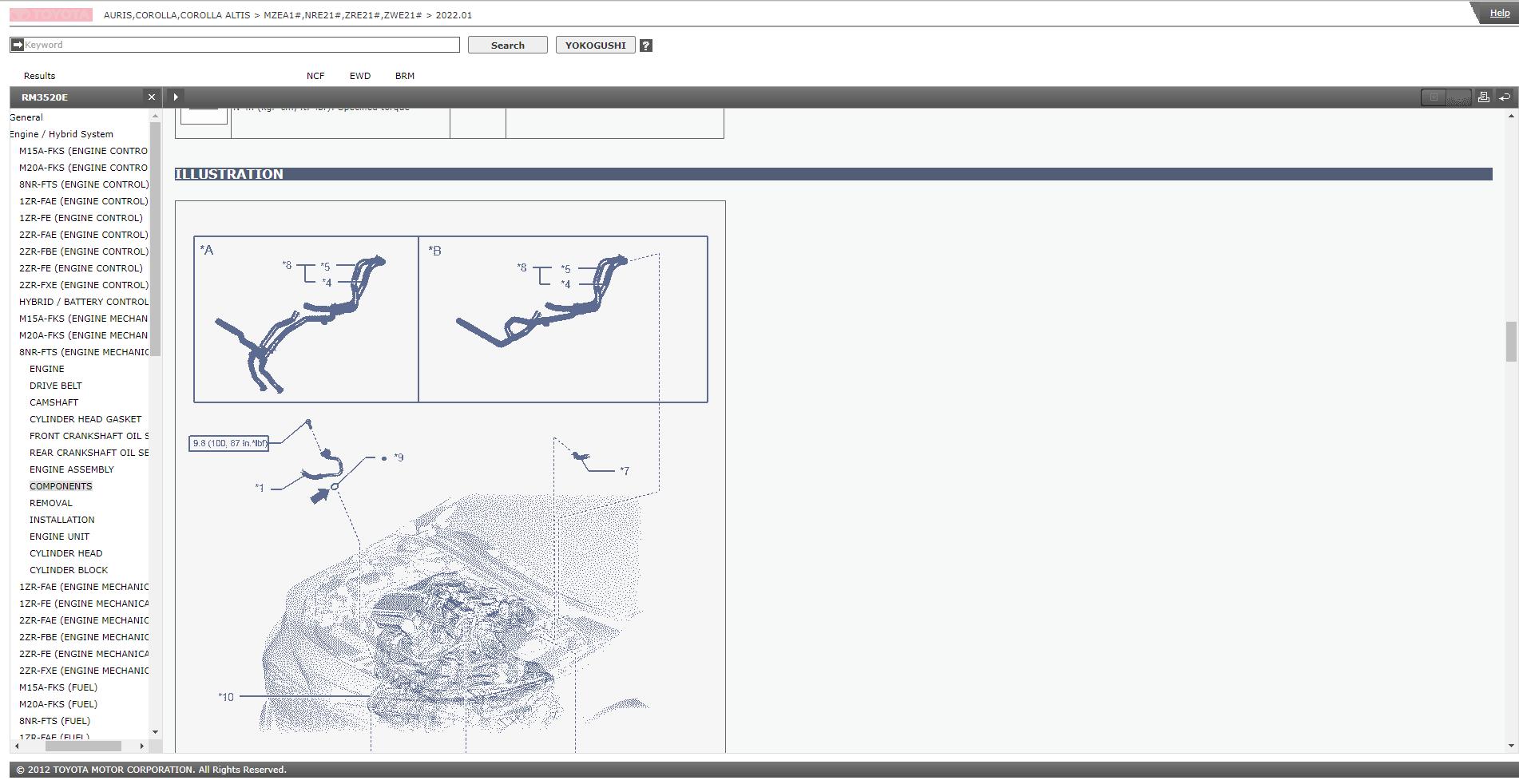Open 2ZR-FE (ENGINE CONTROL) tree item
The height and width of the screenshot is (784, 1519).
[x=81, y=268]
